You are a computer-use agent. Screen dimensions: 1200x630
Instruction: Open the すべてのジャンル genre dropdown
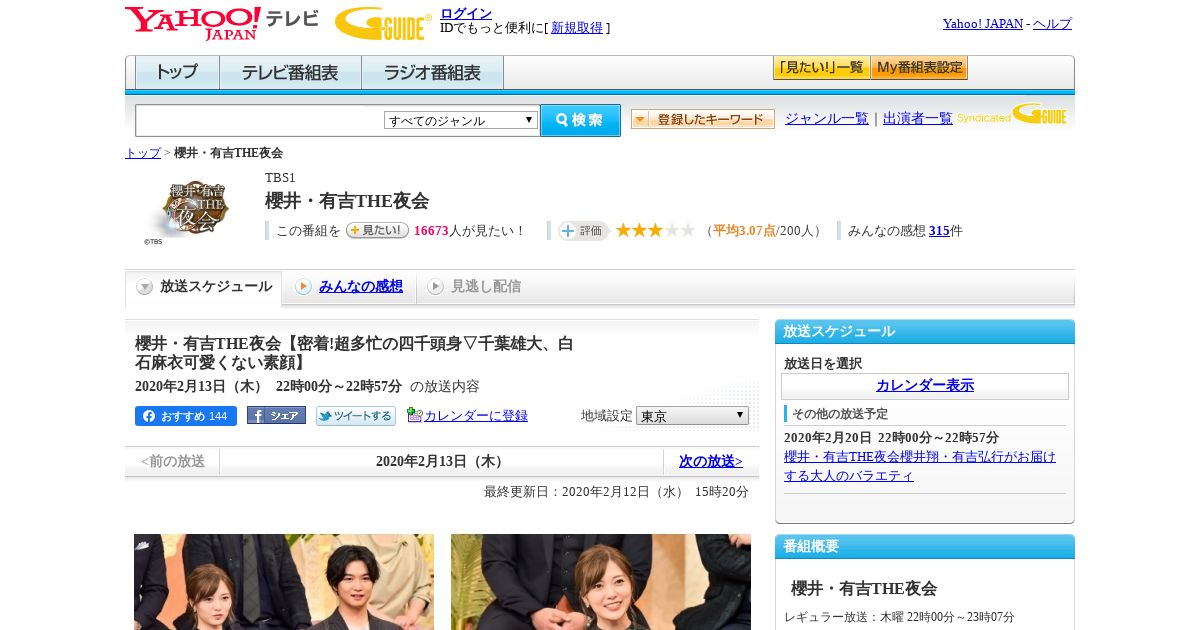pyautogui.click(x=461, y=120)
